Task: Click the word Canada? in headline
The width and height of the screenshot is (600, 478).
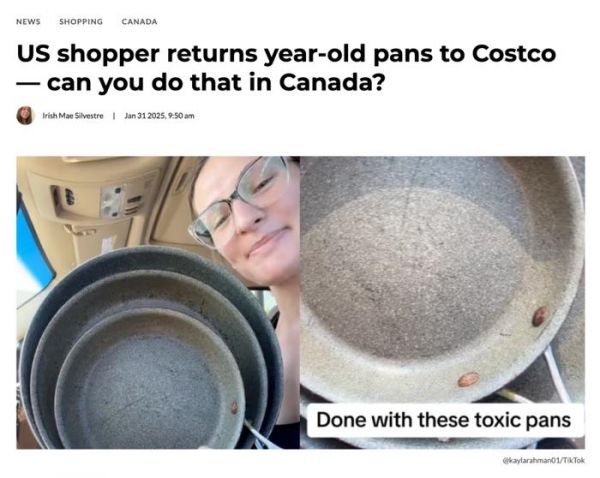Action: pyautogui.click(x=332, y=82)
